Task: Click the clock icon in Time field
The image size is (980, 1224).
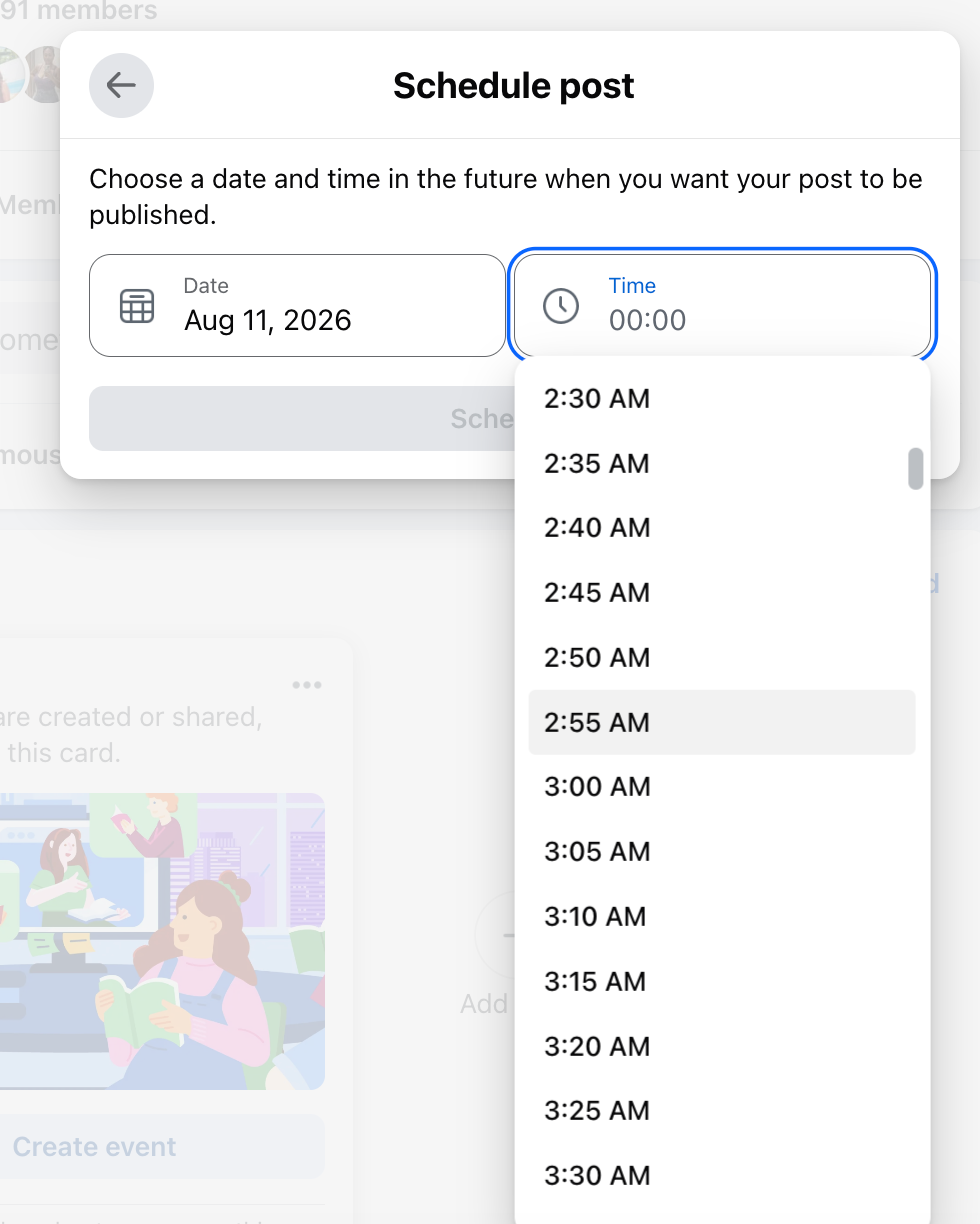Action: (x=561, y=306)
